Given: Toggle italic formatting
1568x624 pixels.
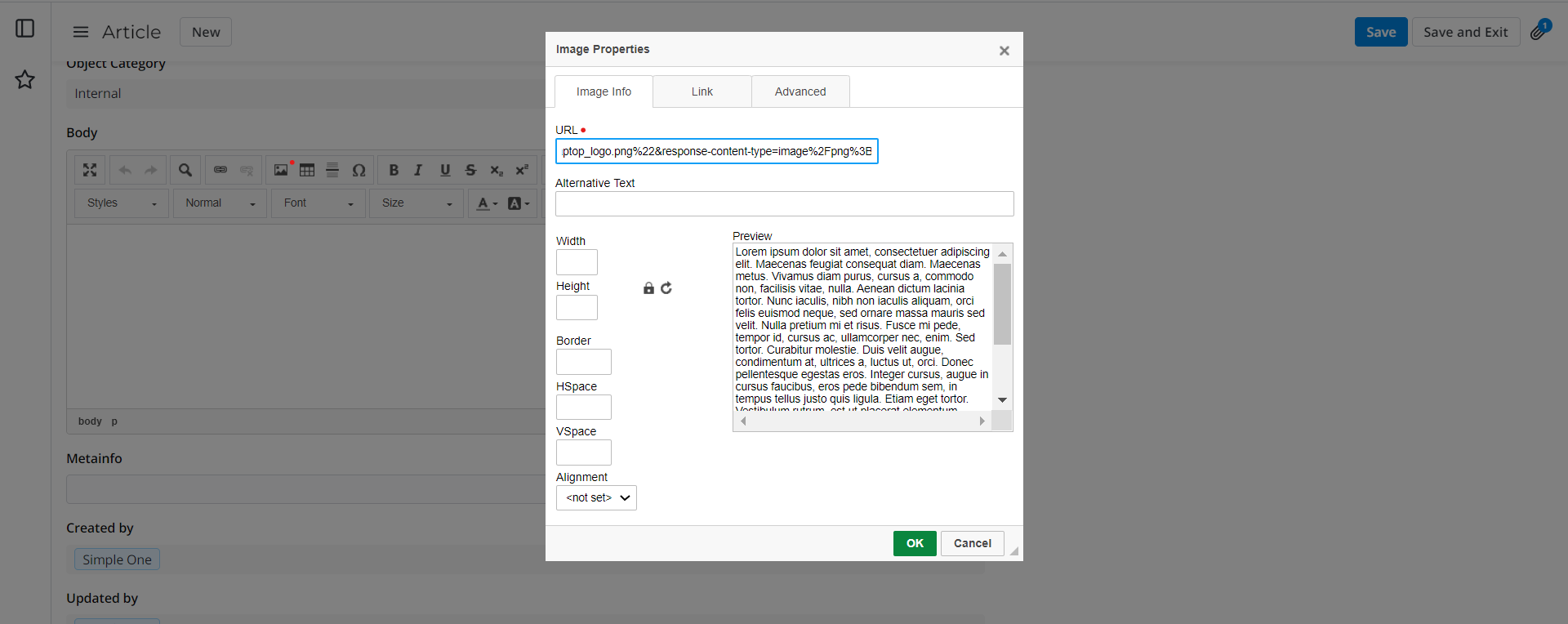Looking at the screenshot, I should [x=418, y=170].
